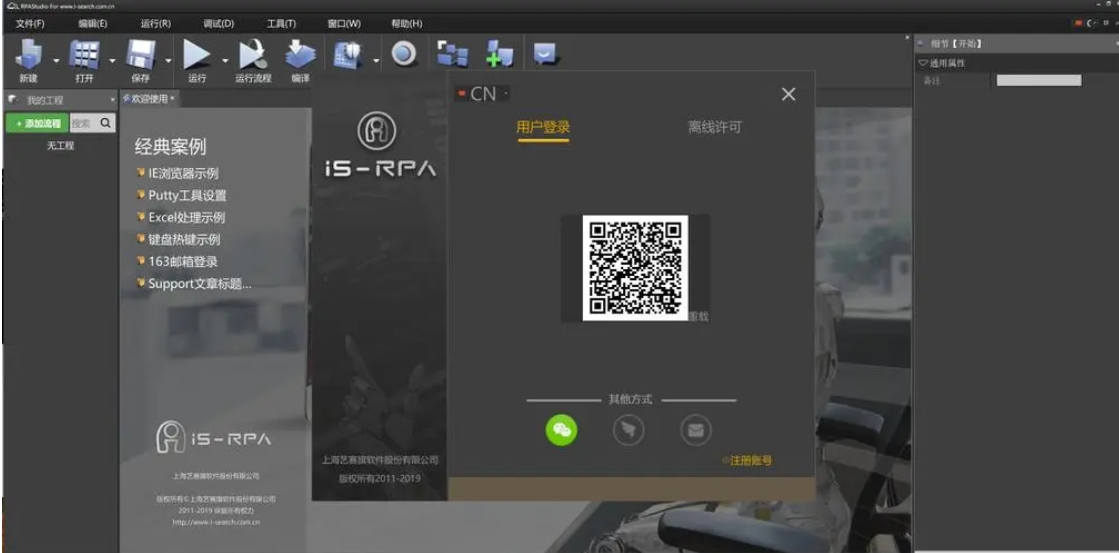Viewport: 1119px width, 553px height.
Task: Open the Putty工具设置 example
Action: click(x=188, y=196)
